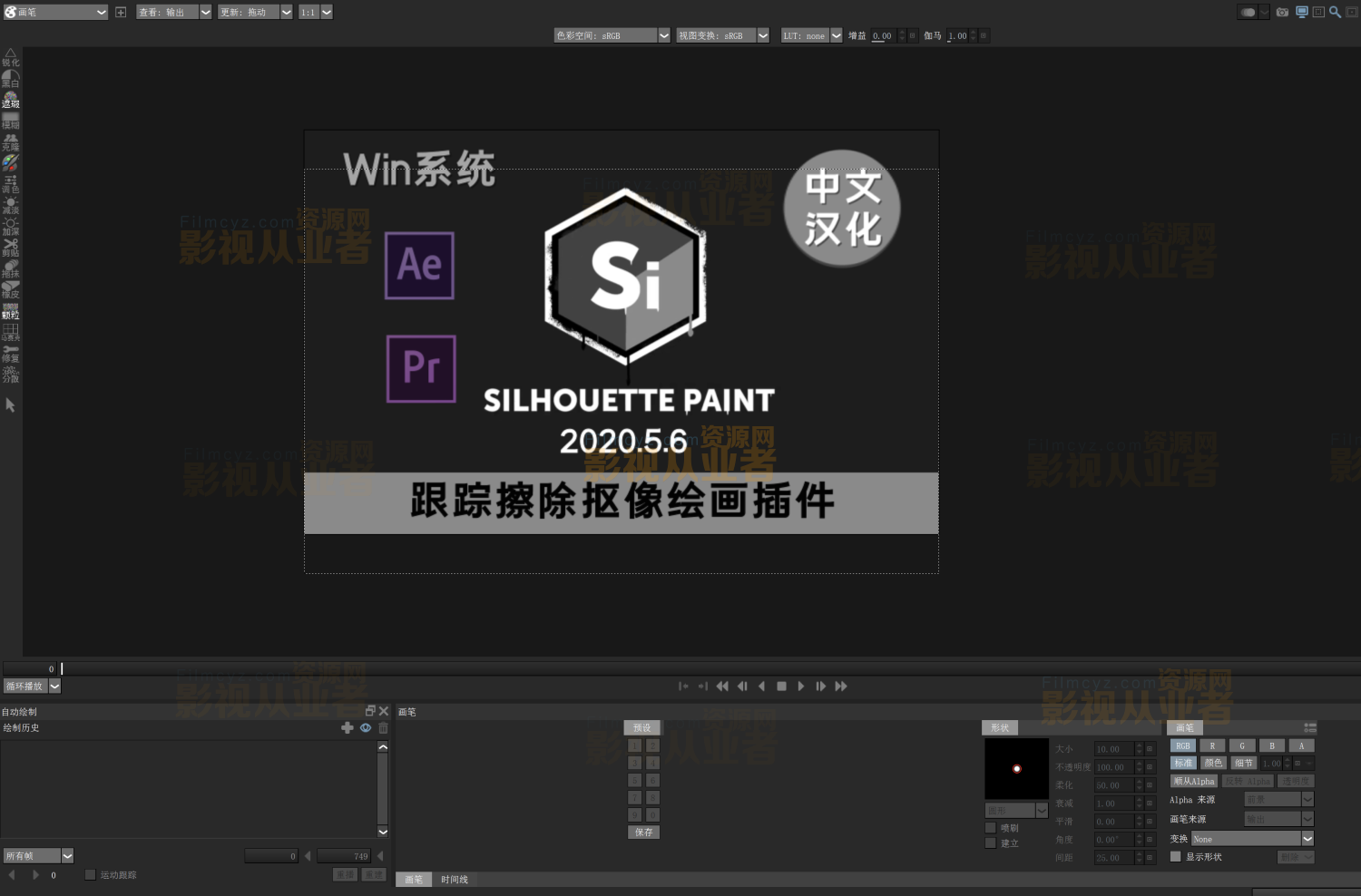
Task: Select the 减淡 dodge brush tool
Action: 10,205
